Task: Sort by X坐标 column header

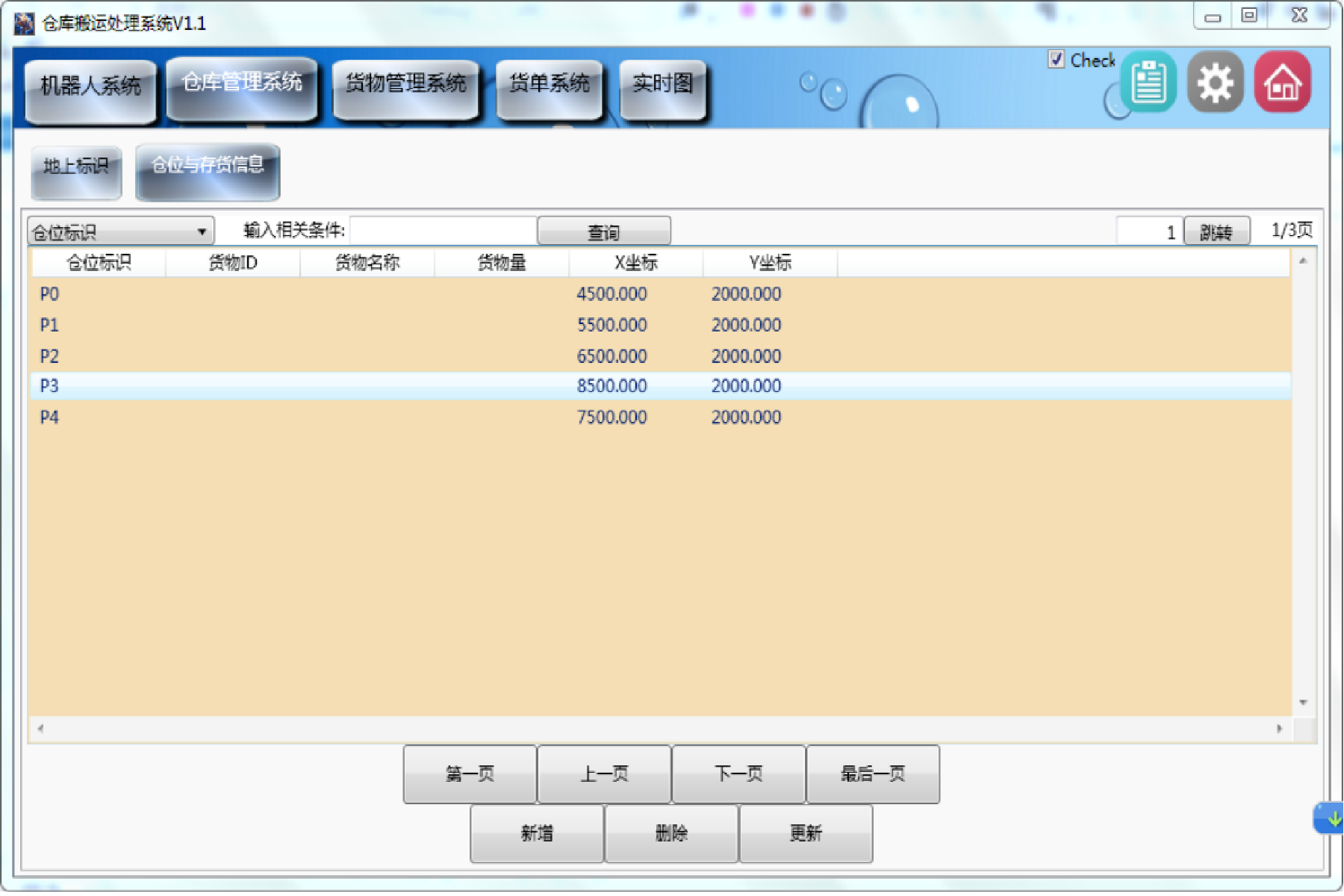Action: click(636, 263)
